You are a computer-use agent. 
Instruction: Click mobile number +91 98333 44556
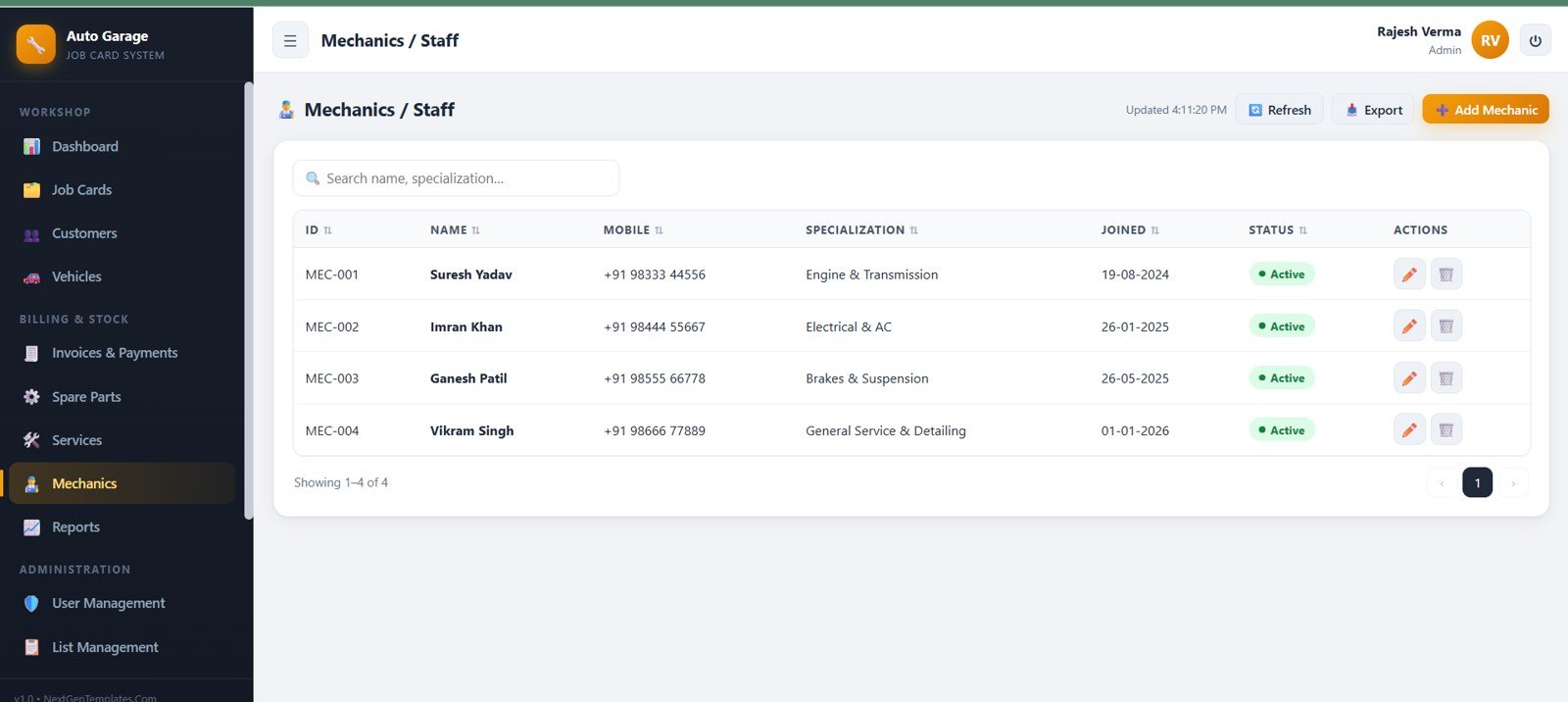pyautogui.click(x=655, y=275)
